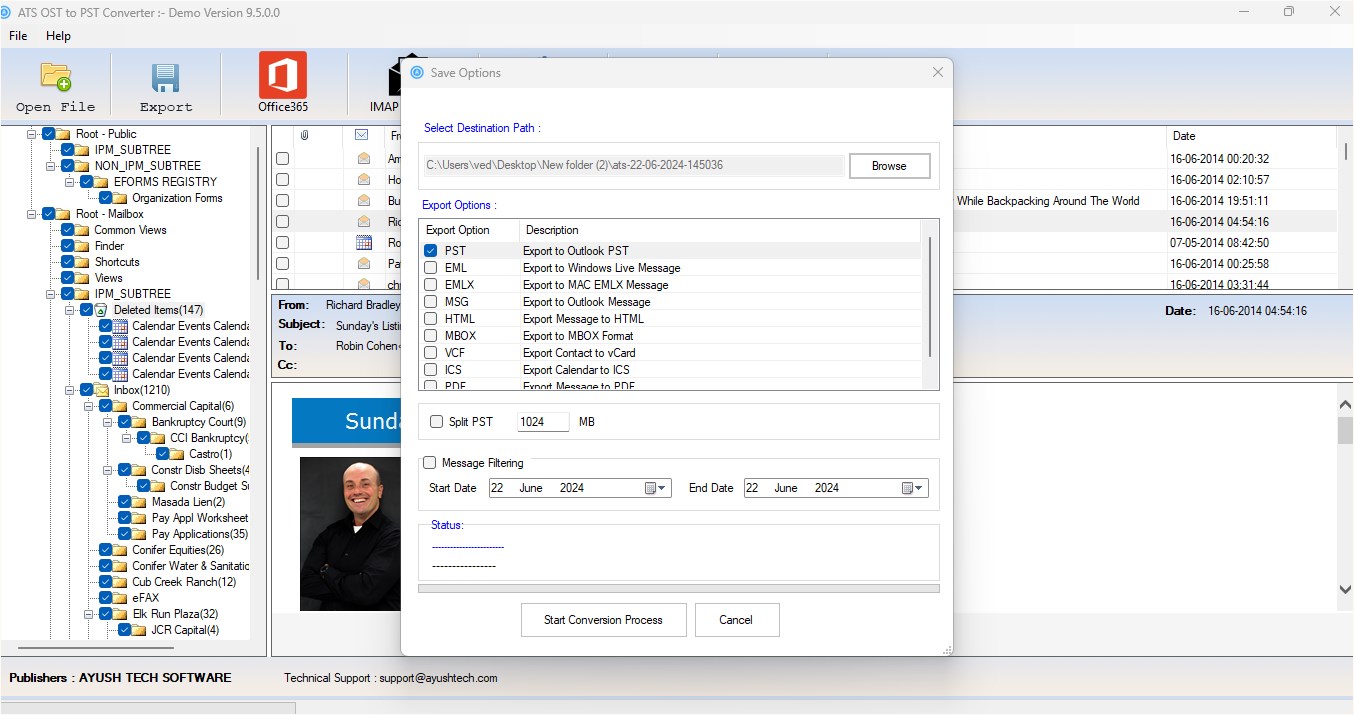Click the calendar icon in the 07-05-2014 message row

[x=364, y=242]
